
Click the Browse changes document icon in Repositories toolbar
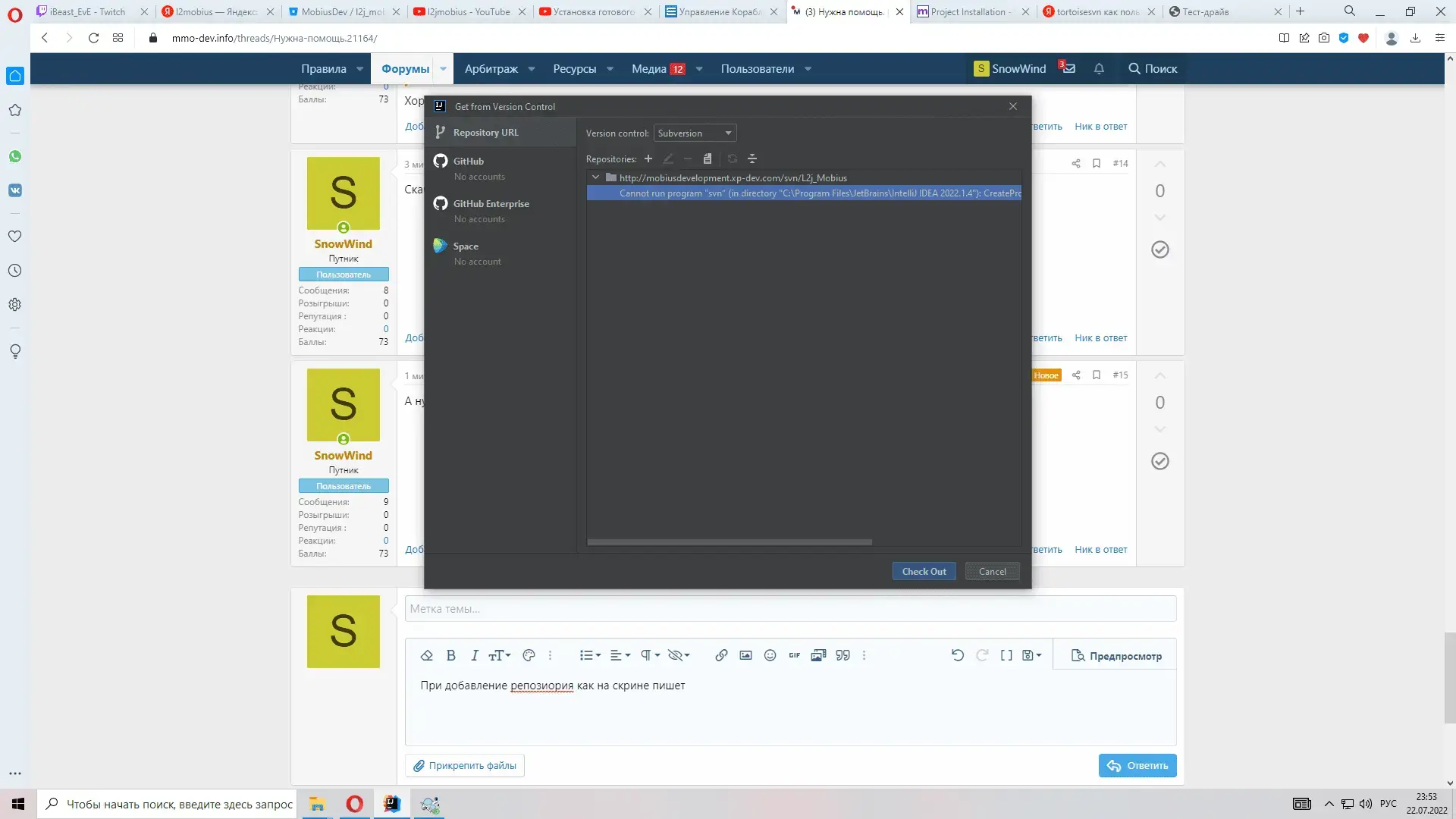pos(708,159)
